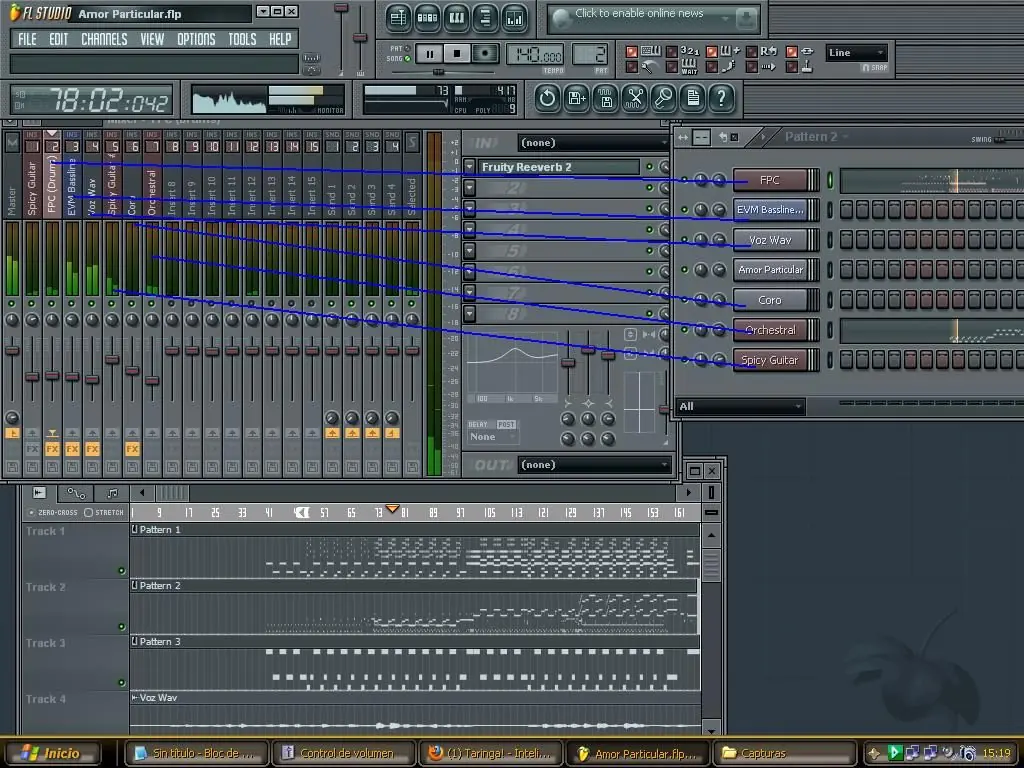The image size is (1024, 768).
Task: Click the render to wave disk icon
Action: (606, 99)
